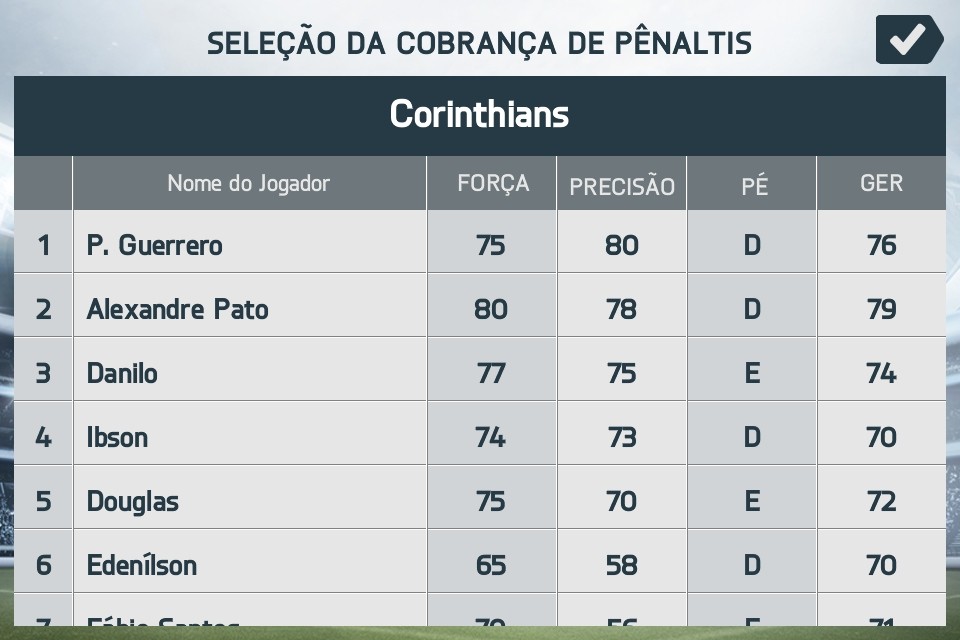This screenshot has width=960, height=640.
Task: Click position number 2 cell
Action: (43, 309)
